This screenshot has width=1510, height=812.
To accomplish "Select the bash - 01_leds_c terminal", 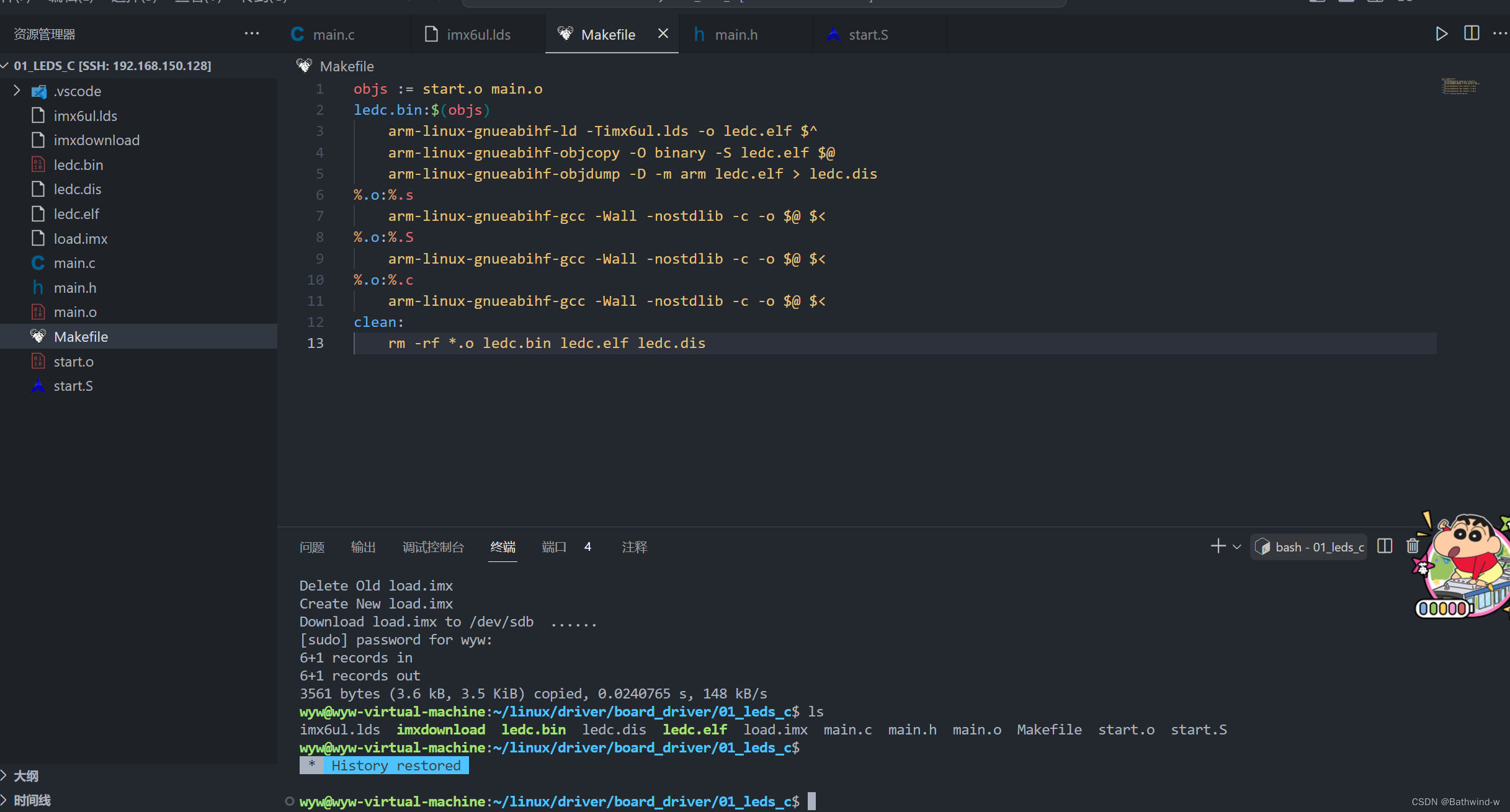I will click(x=1309, y=547).
